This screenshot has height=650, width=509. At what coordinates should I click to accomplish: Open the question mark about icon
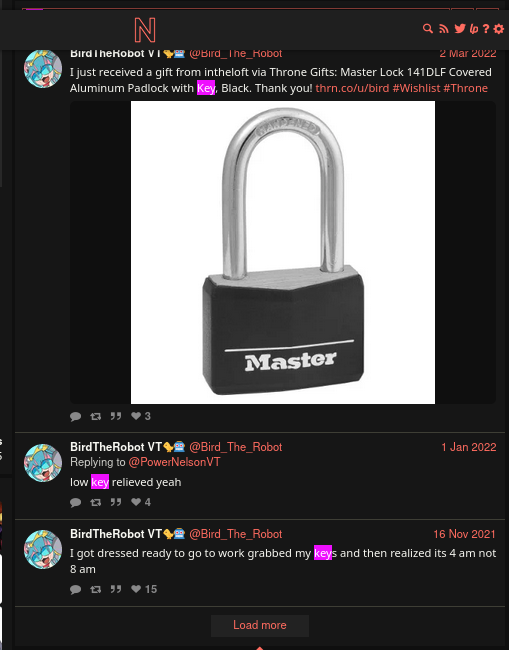point(486,29)
